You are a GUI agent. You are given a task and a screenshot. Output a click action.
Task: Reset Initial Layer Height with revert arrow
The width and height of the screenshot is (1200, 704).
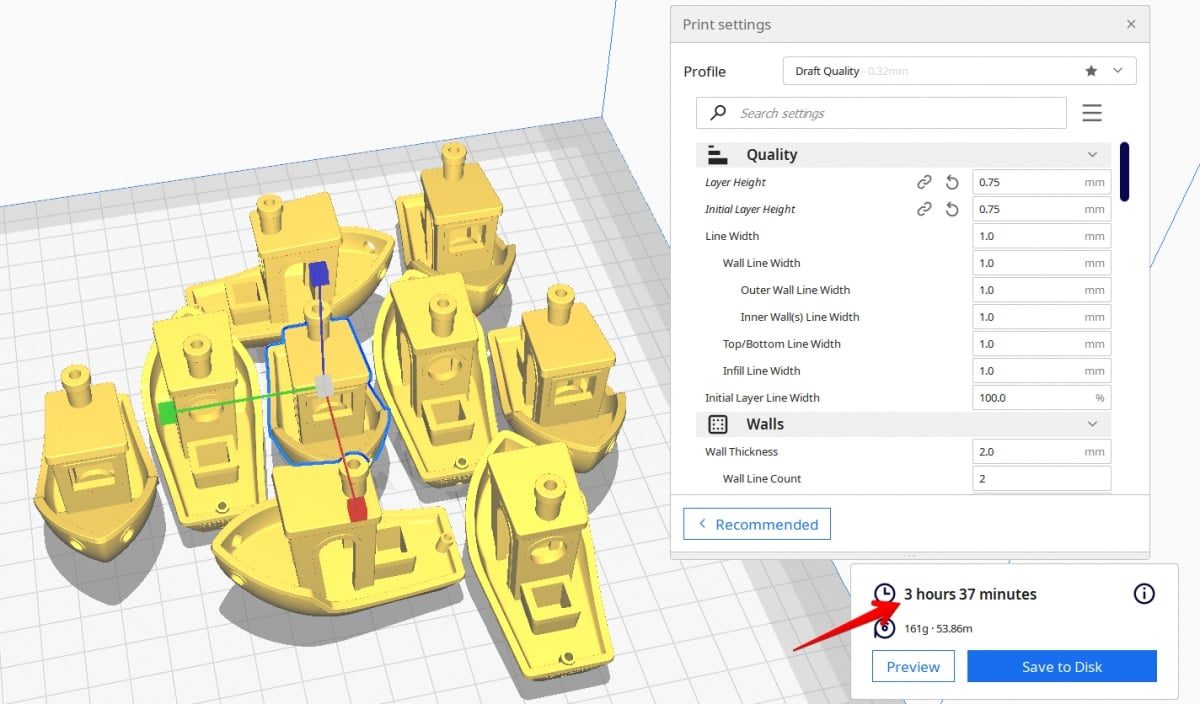coord(952,209)
